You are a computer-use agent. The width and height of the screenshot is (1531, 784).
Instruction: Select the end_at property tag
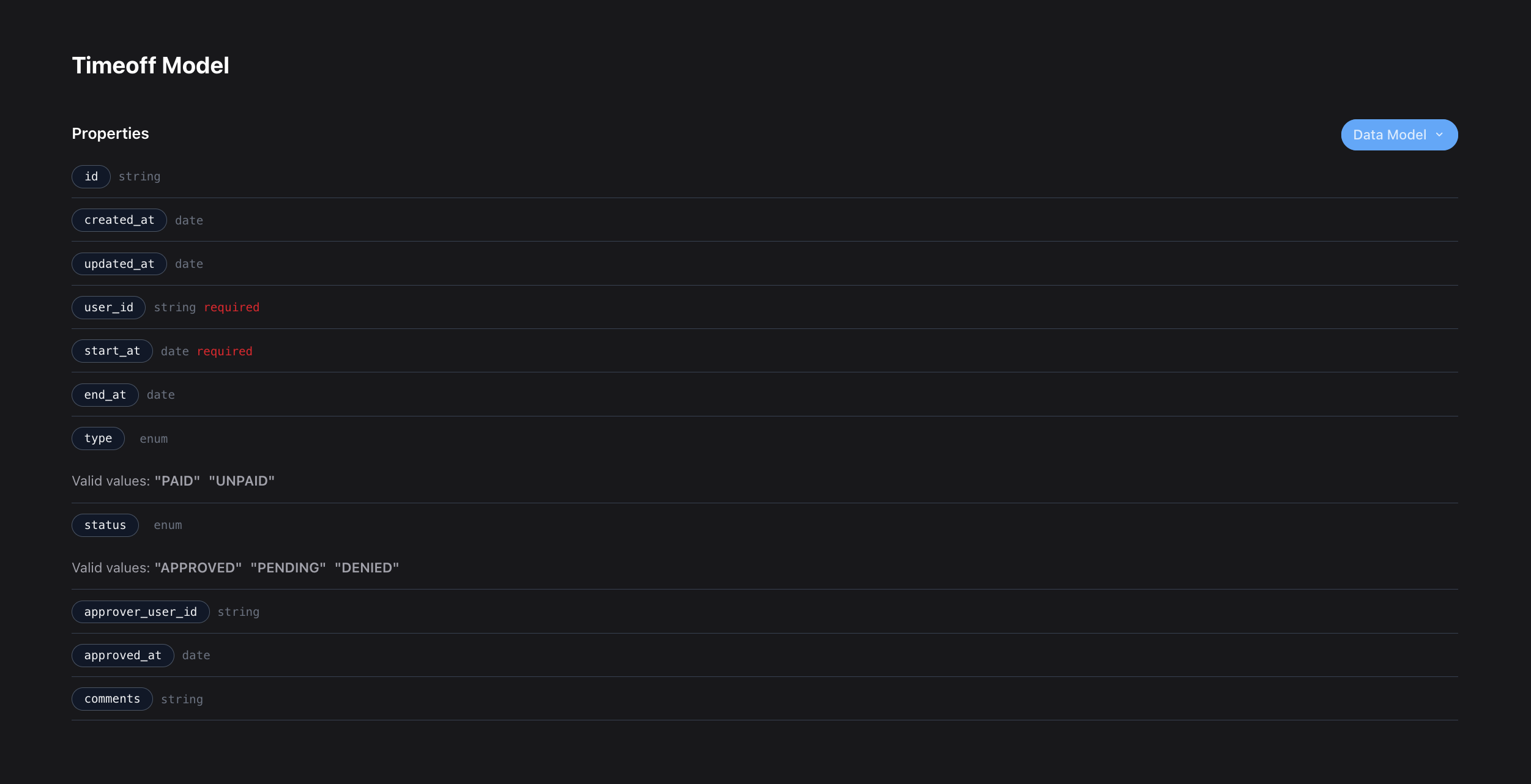105,395
